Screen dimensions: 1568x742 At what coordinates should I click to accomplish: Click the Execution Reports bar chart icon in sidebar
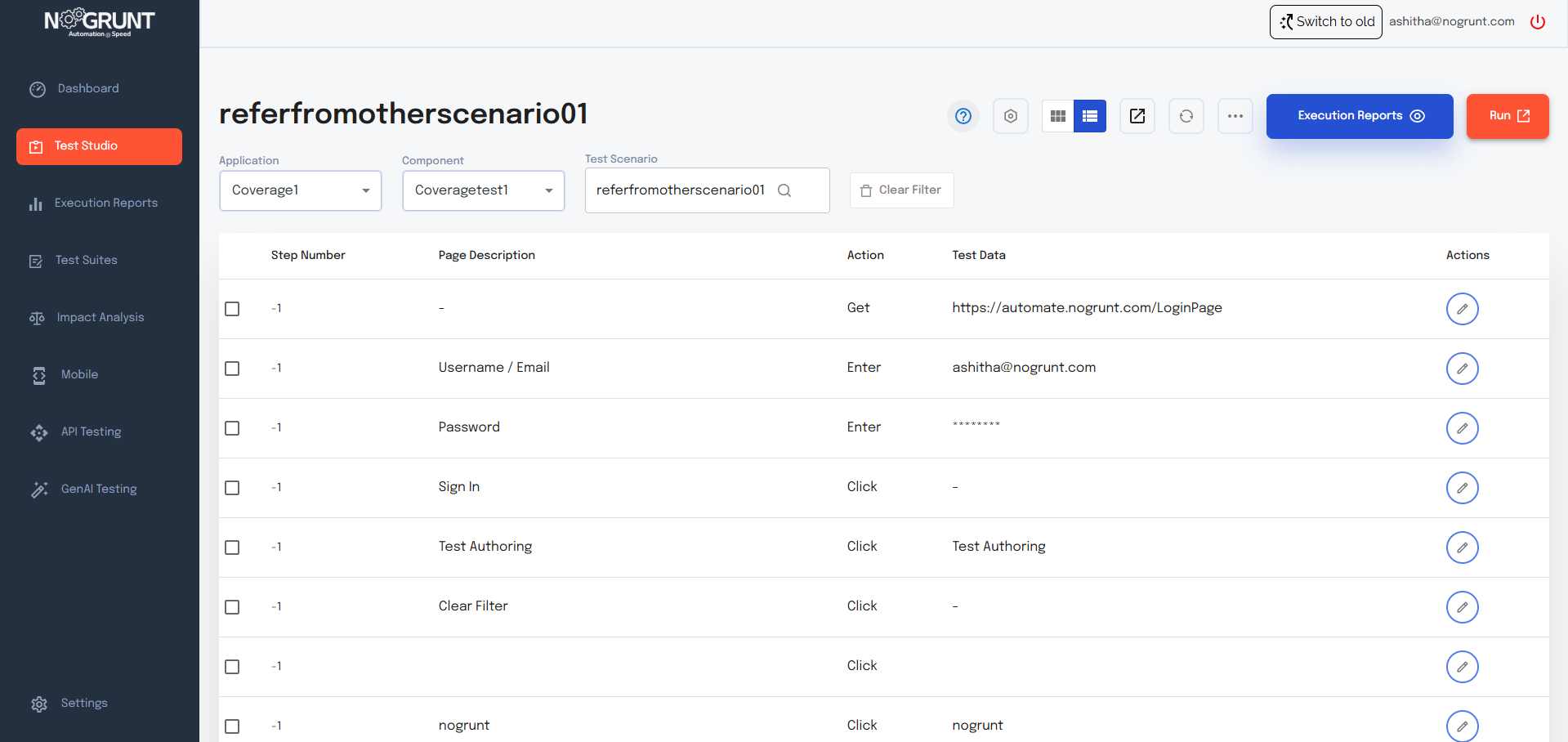click(x=35, y=203)
